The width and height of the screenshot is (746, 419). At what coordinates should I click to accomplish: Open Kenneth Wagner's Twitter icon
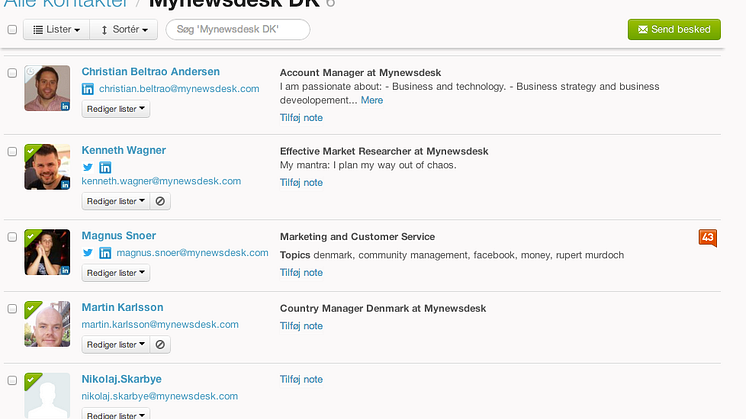pyautogui.click(x=88, y=167)
